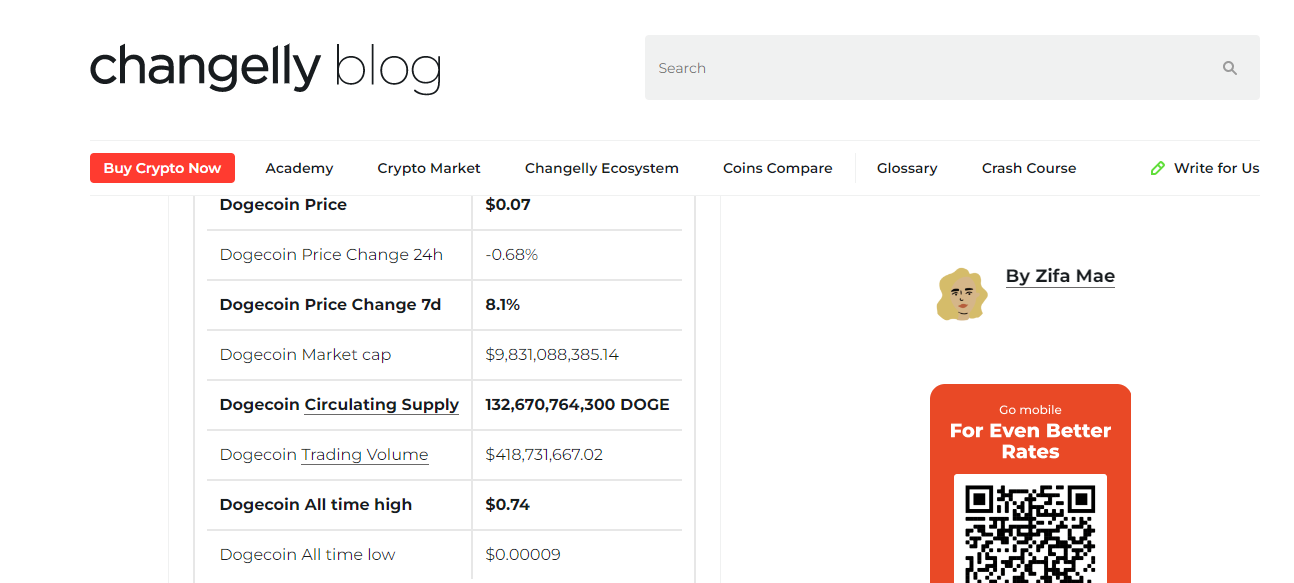Open the By Zifa Mae author link
Viewport: 1294px width, 583px height.
(1060, 276)
